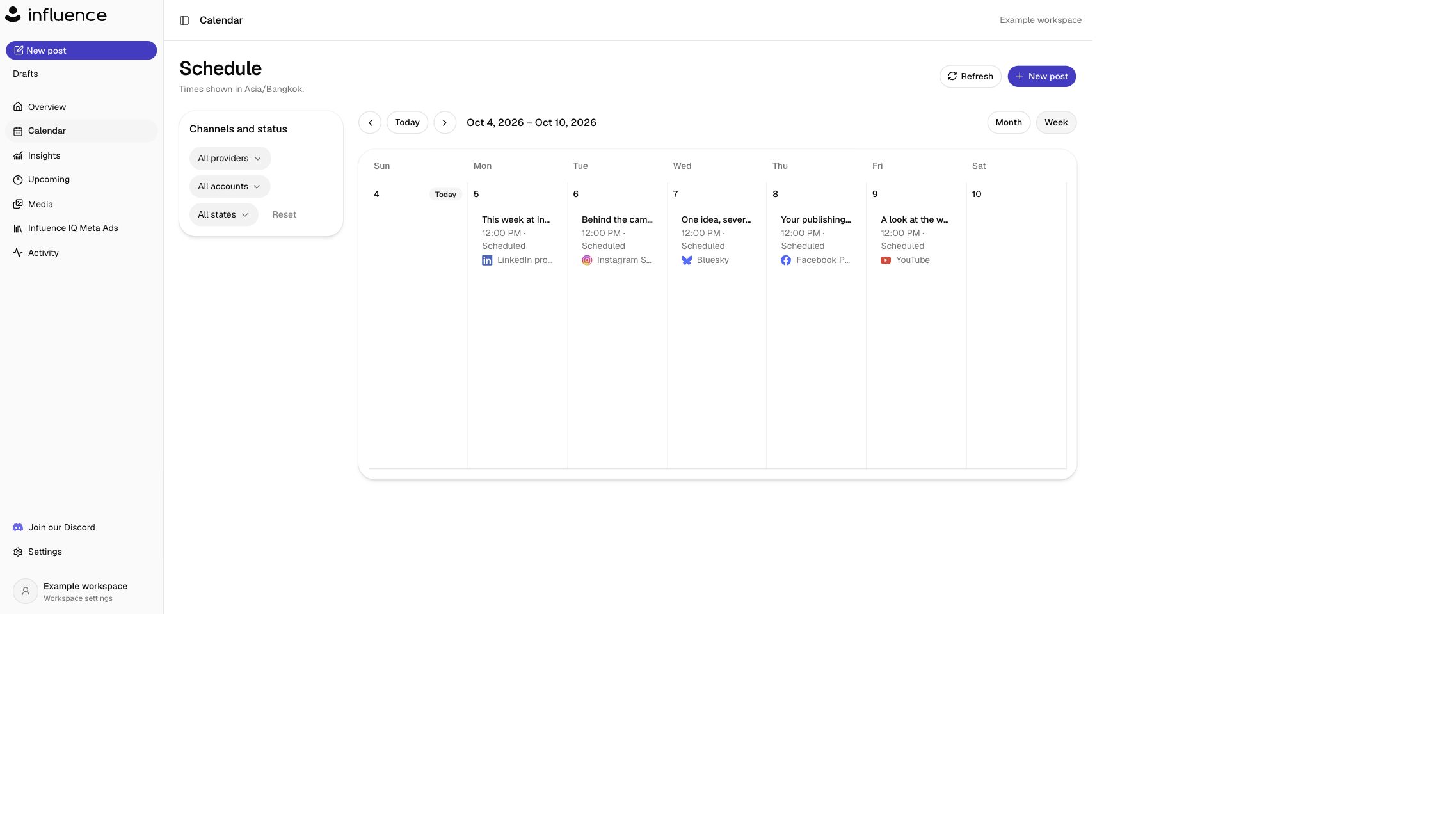
Task: Click the New post button beside Refresh
Action: [1041, 76]
